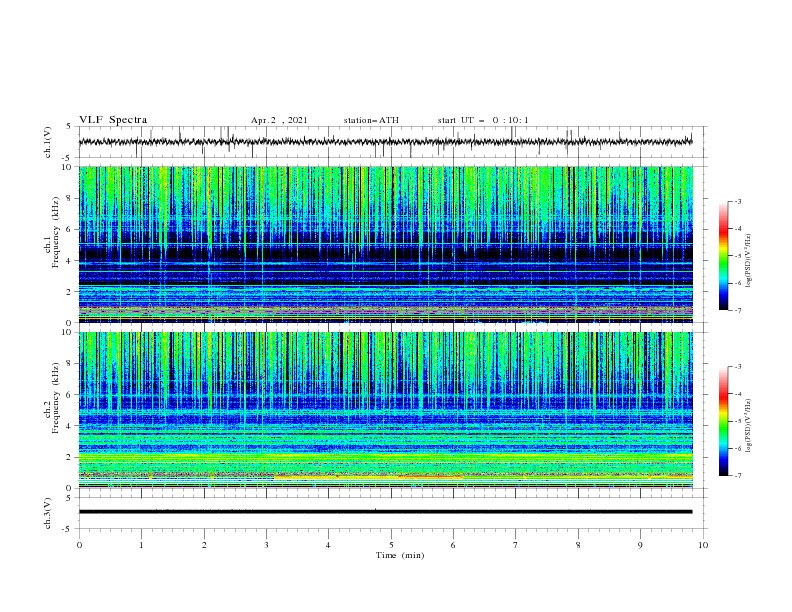Click the 'VLF Spectra' title text

[x=113, y=120]
